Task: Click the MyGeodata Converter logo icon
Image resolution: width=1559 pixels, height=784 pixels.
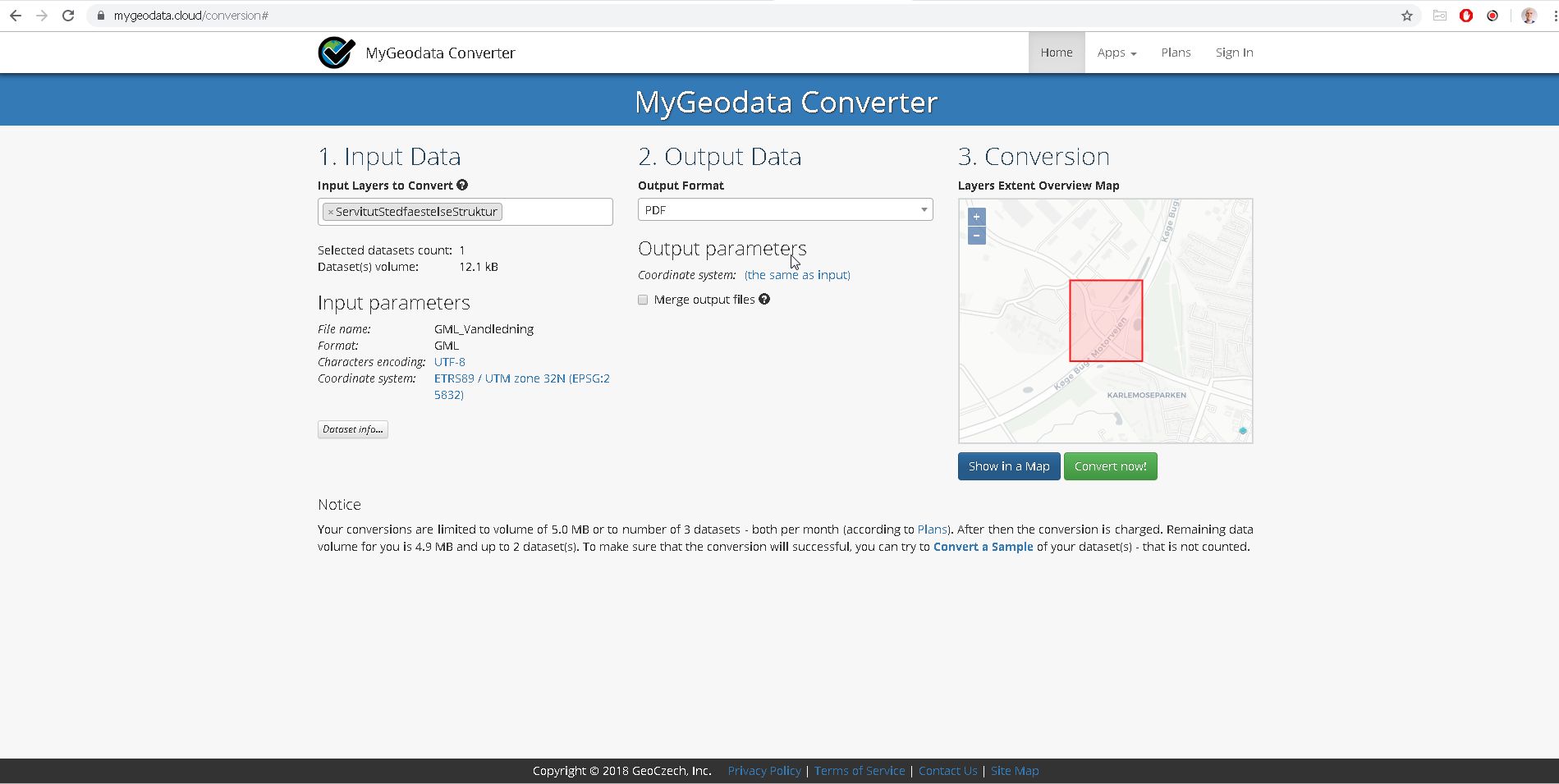Action: coord(337,53)
